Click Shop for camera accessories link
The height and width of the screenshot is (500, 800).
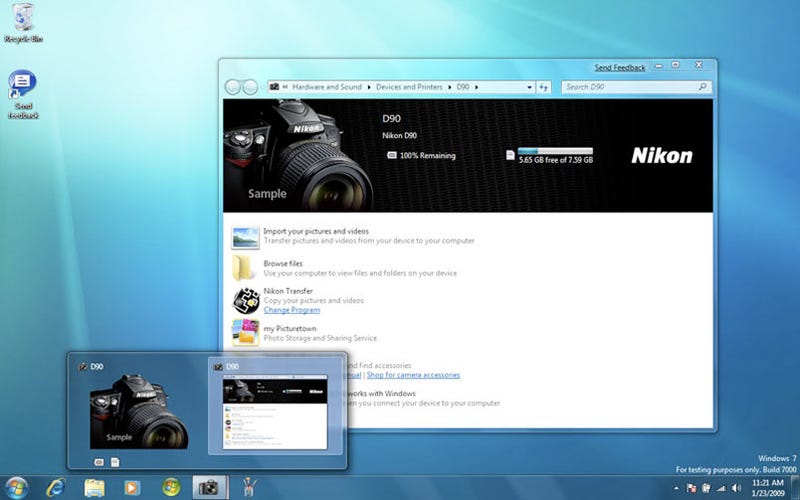click(413, 375)
